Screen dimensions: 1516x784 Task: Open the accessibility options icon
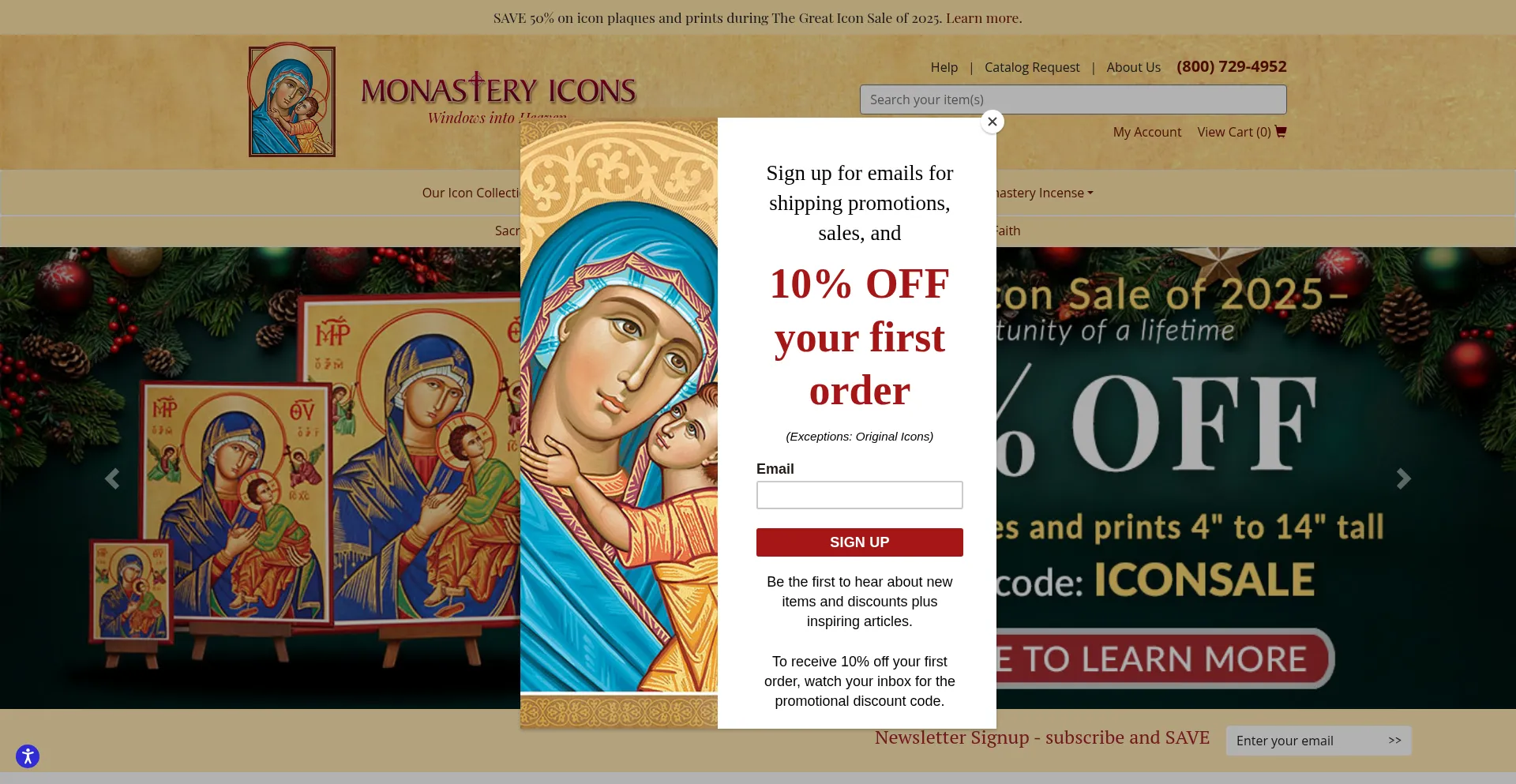[28, 756]
